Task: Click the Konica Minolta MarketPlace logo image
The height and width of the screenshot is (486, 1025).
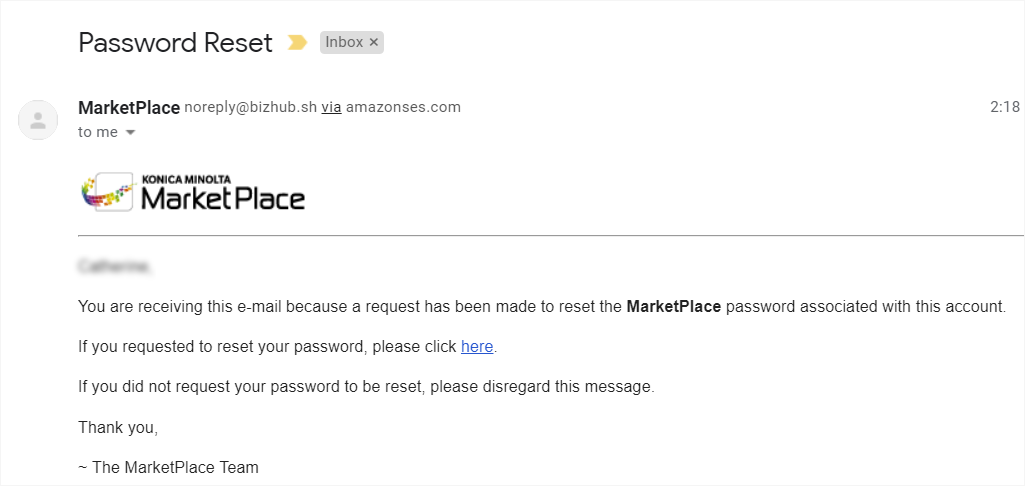Action: pyautogui.click(x=193, y=192)
